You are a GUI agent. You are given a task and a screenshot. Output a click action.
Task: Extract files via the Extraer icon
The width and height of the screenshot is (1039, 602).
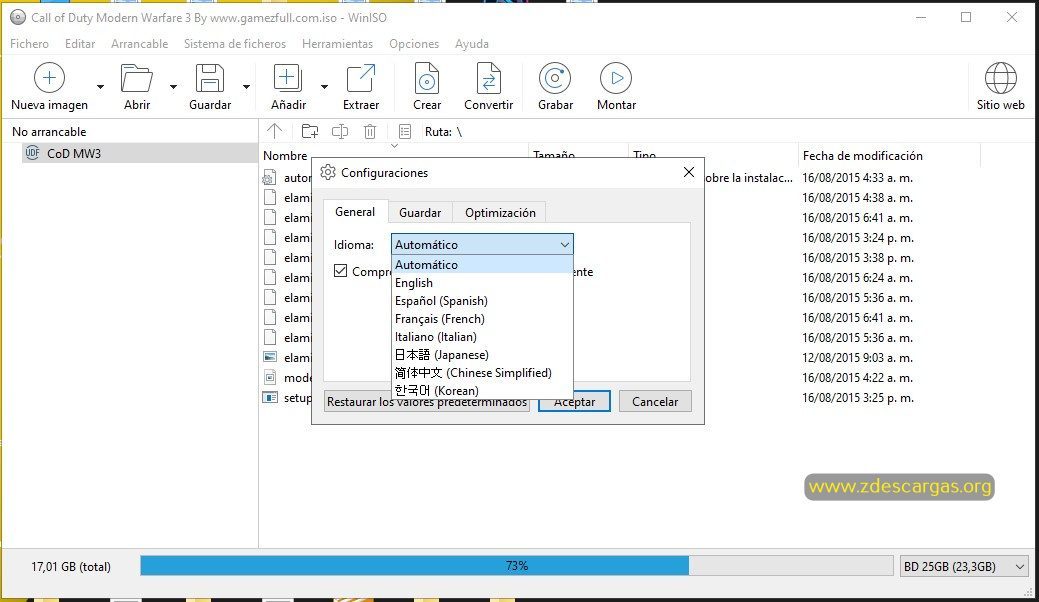(360, 78)
